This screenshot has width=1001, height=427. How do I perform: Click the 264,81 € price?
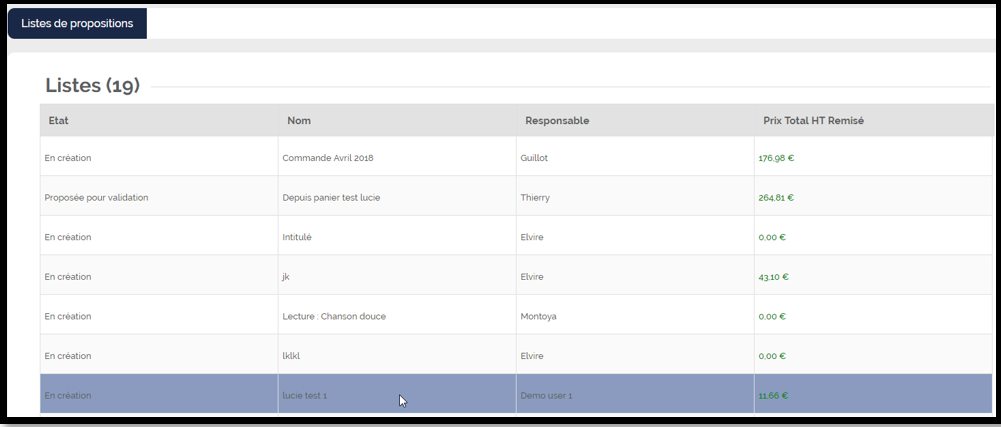[776, 198]
